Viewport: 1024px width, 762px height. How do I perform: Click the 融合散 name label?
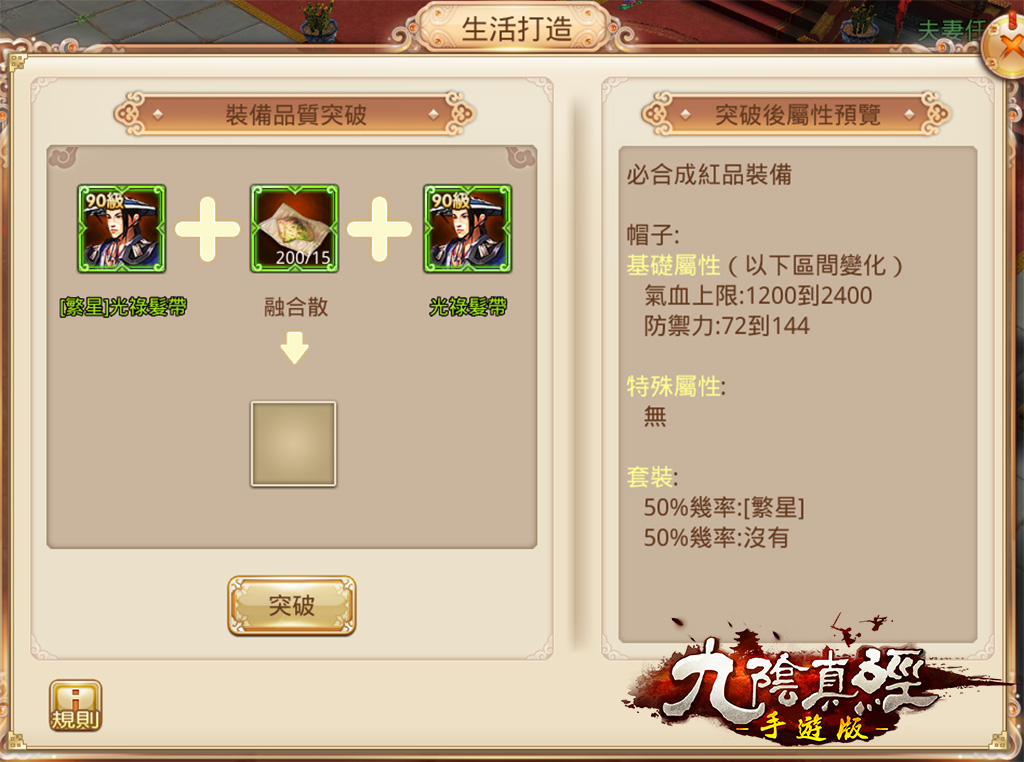click(x=296, y=306)
